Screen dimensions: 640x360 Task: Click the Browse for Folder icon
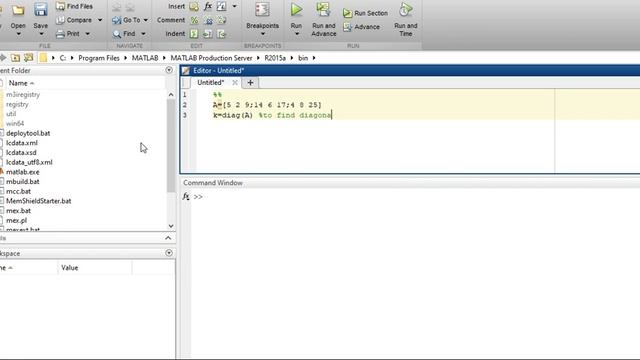pos(29,58)
